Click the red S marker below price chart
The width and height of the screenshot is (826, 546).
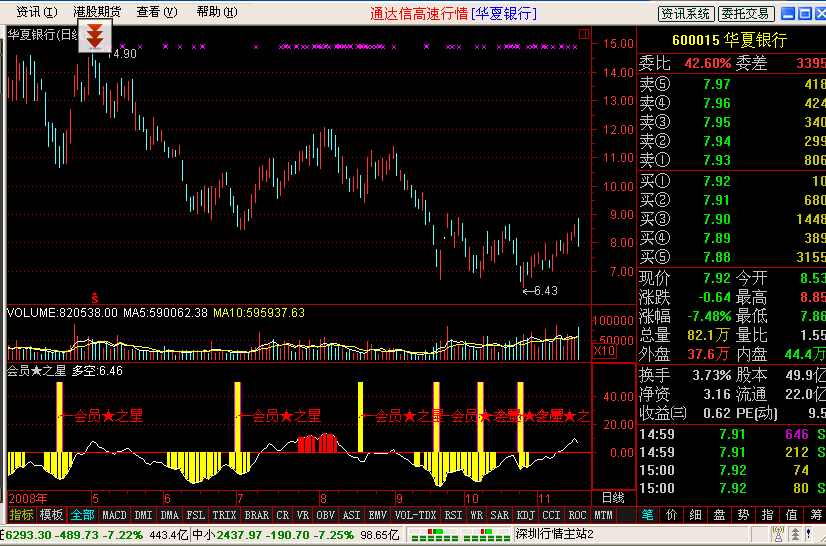point(95,297)
